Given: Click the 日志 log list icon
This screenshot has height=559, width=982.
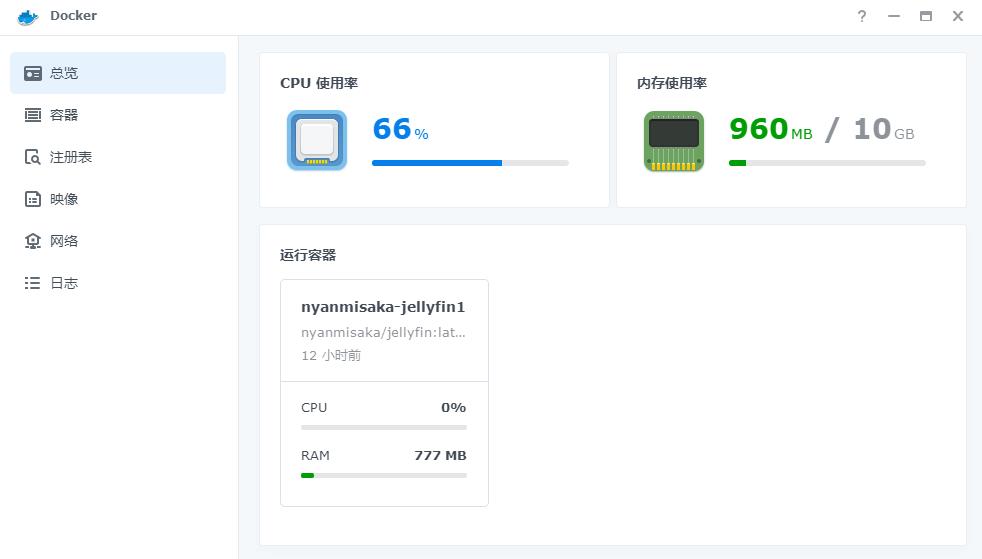Looking at the screenshot, I should click(x=33, y=283).
